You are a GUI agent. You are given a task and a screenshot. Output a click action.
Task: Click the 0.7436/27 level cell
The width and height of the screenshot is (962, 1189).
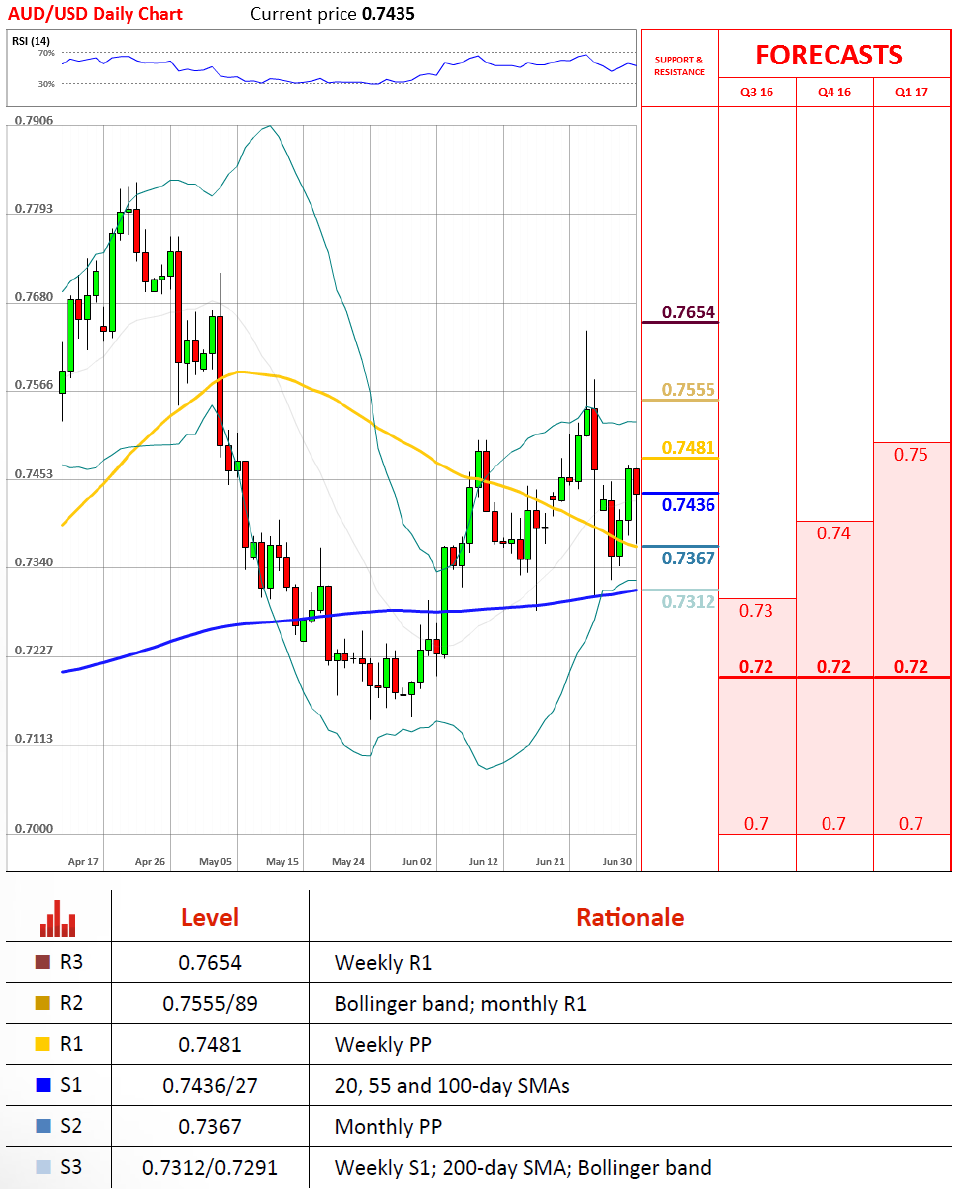point(210,1086)
